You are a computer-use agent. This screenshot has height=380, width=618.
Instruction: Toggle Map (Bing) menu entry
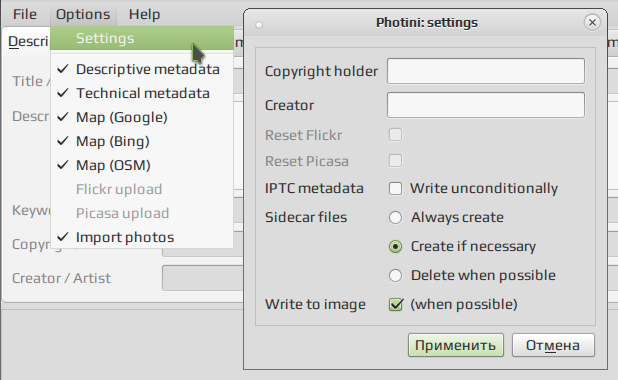142,142
